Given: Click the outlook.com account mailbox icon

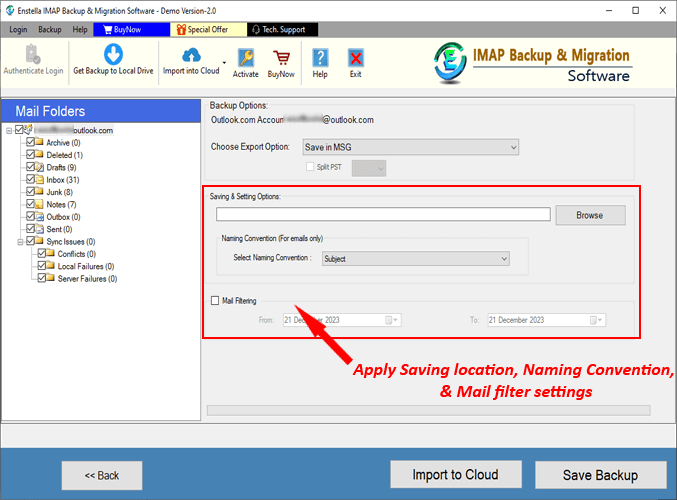Looking at the screenshot, I should [28, 129].
